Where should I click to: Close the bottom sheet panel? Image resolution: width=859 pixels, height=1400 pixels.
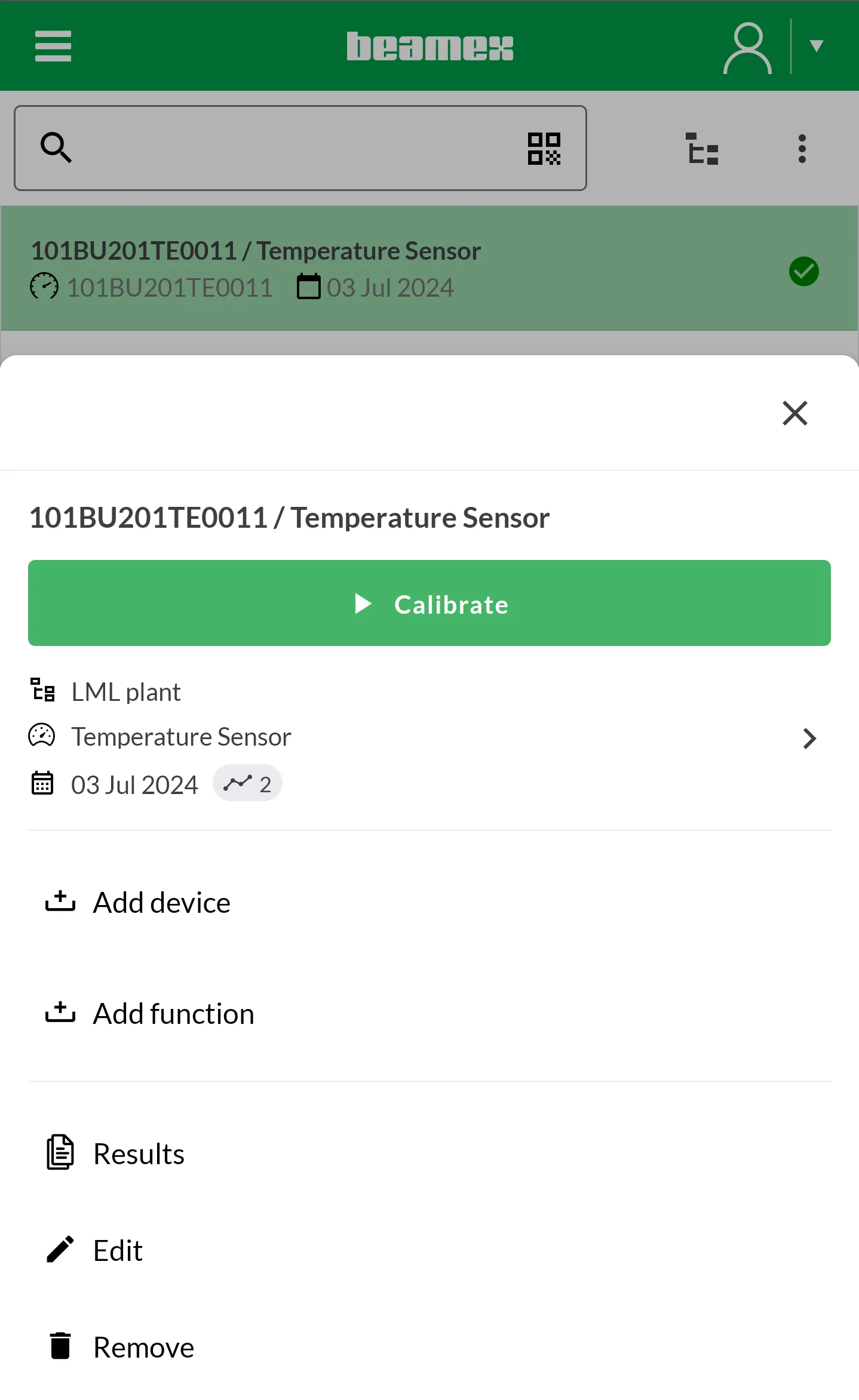coord(794,413)
